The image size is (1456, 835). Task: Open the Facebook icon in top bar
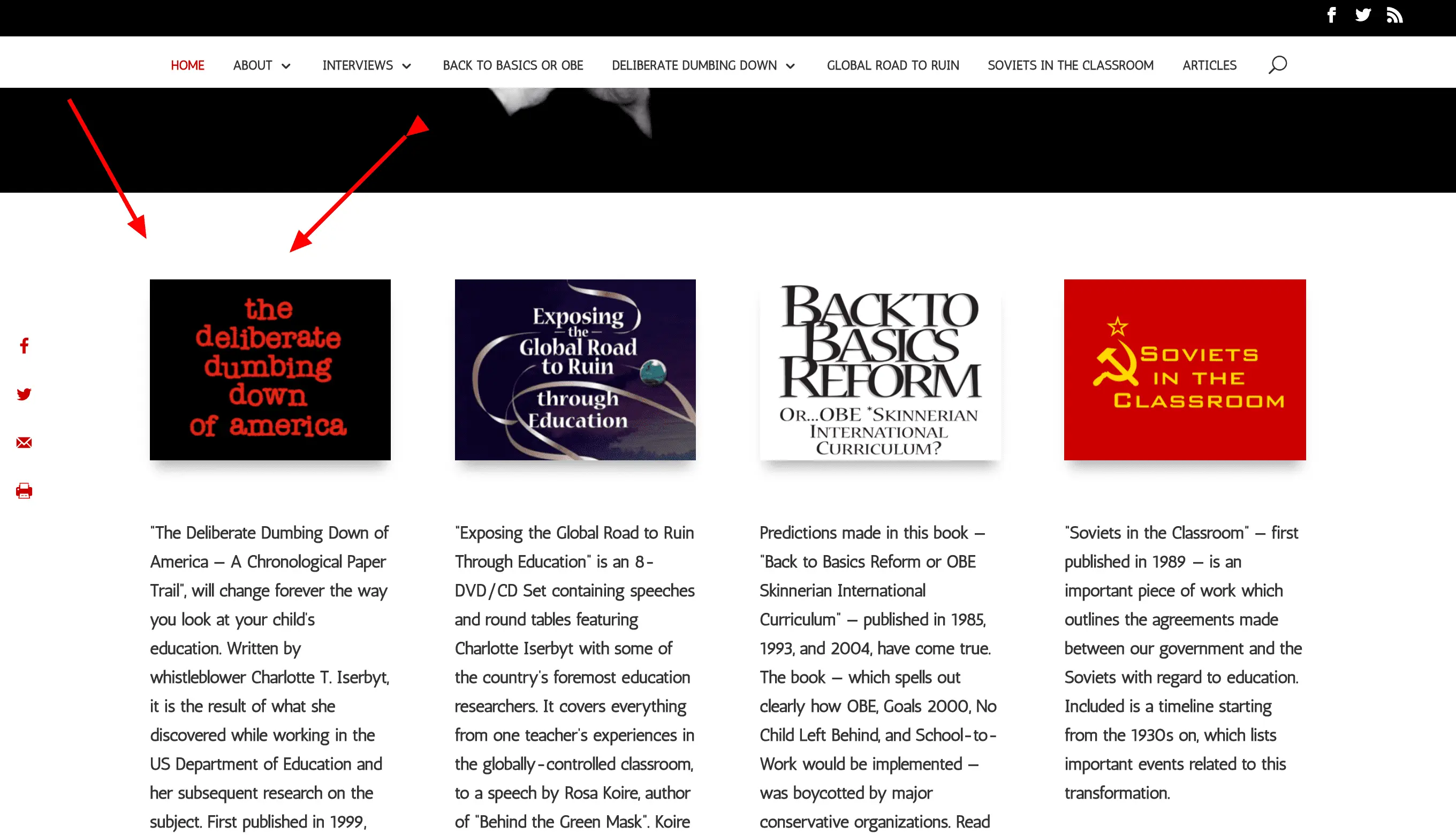tap(1332, 15)
